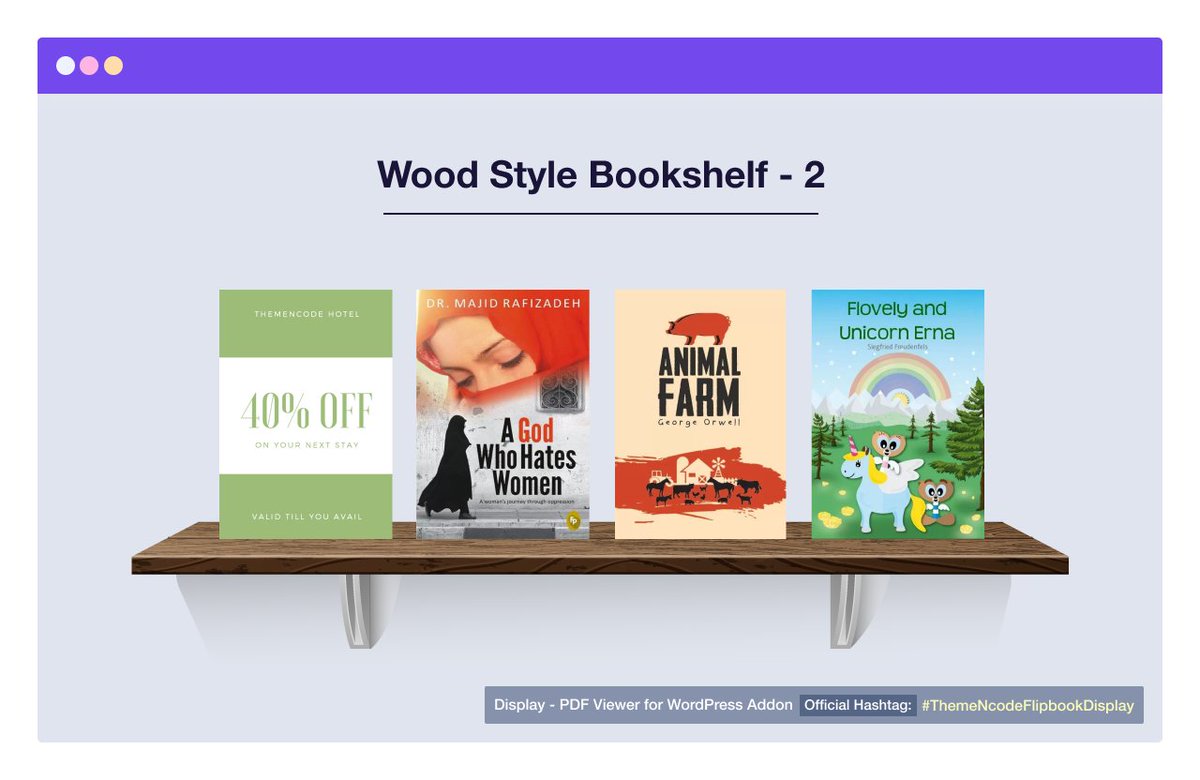
Task: Click the yellow dot in purple header
Action: point(114,66)
